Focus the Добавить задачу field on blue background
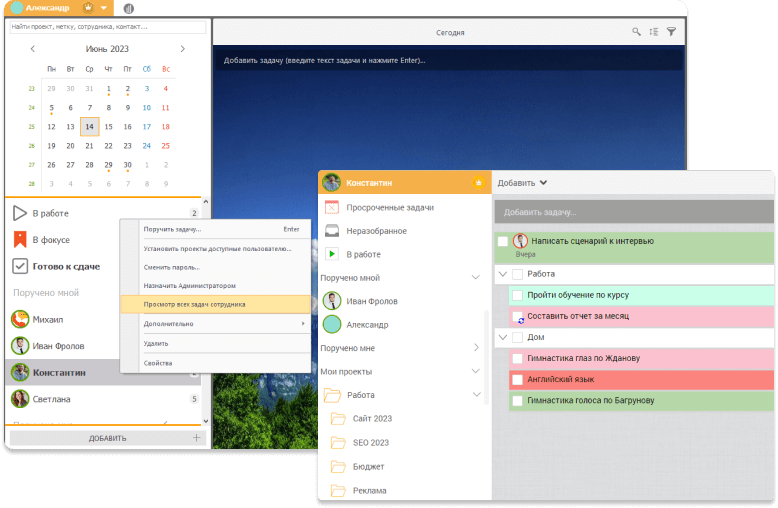Viewport: 778px width, 508px height. click(449, 61)
